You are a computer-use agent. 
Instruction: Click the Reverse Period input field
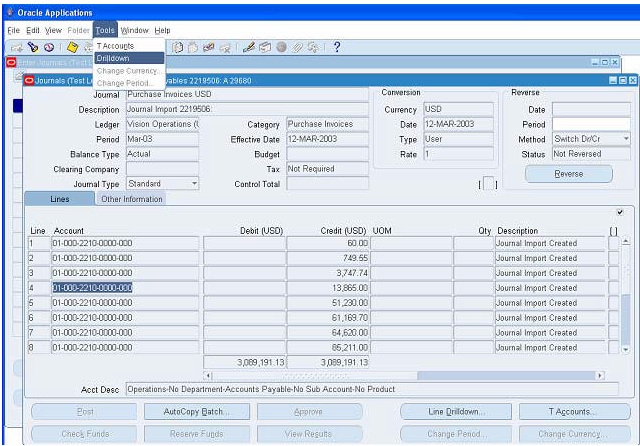pos(591,124)
